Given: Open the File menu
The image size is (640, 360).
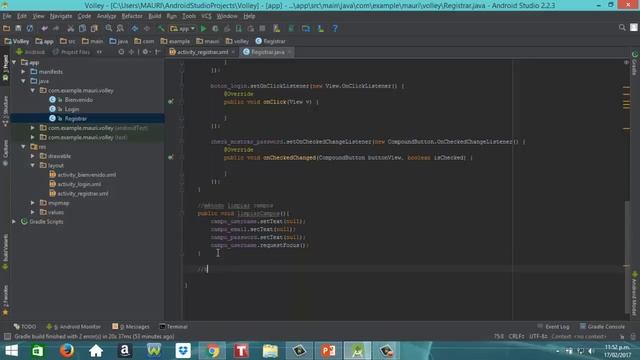Looking at the screenshot, I should (7, 16).
